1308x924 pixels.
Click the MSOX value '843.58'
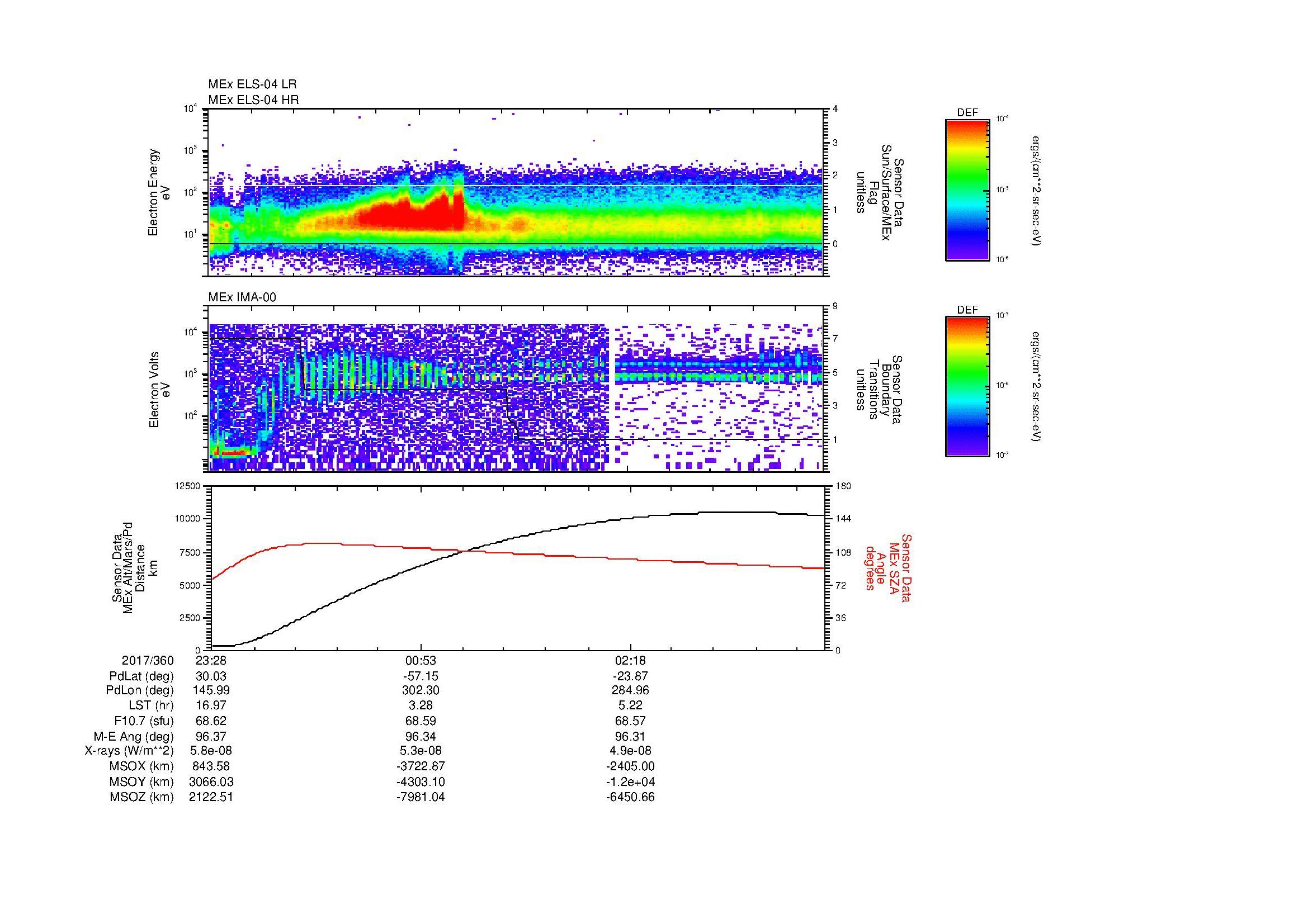(211, 766)
